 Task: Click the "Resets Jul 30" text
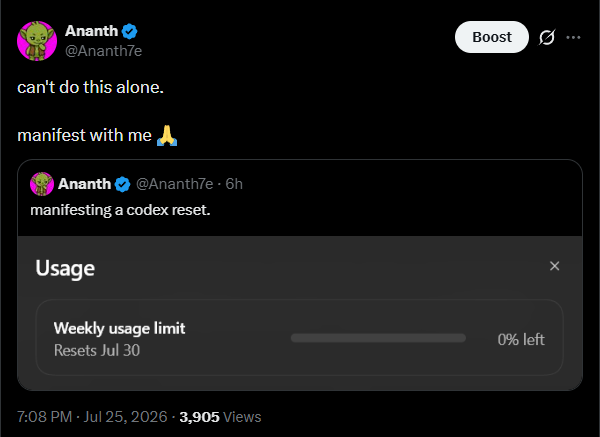pyautogui.click(x=97, y=350)
